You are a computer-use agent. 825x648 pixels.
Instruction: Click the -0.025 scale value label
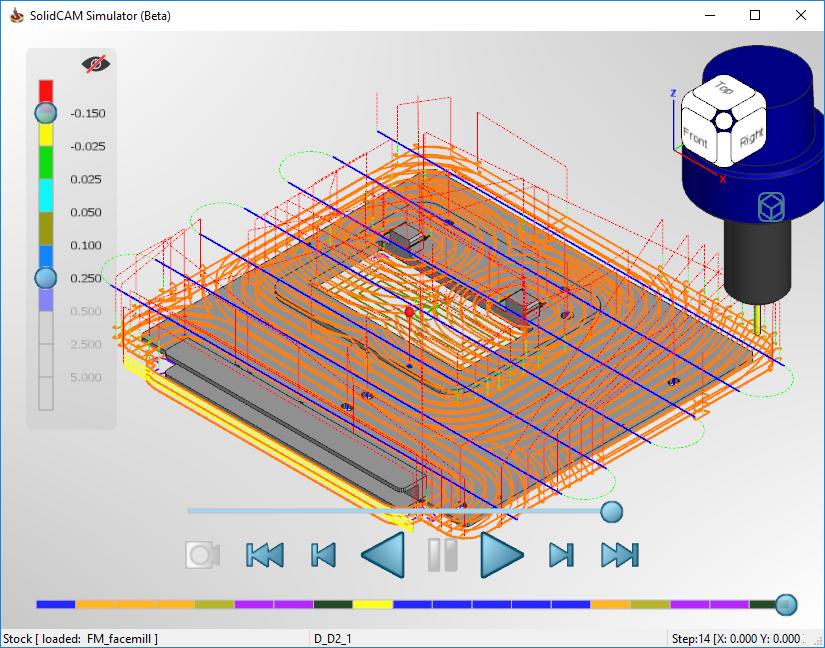87,146
